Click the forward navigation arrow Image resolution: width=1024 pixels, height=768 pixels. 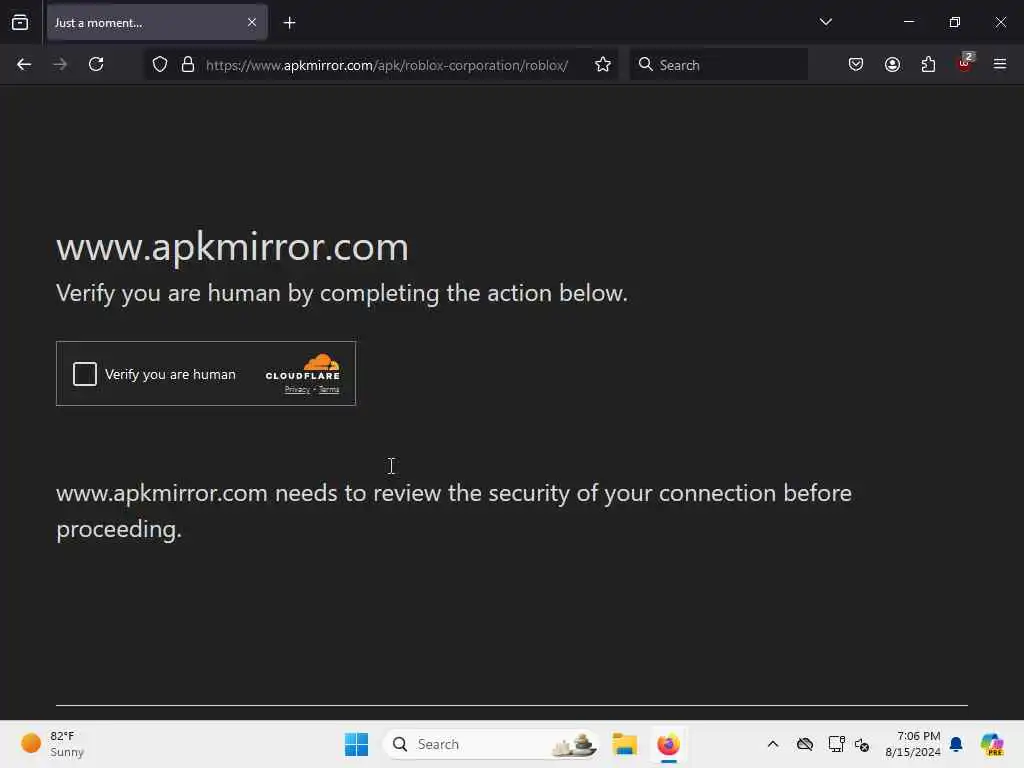(60, 64)
